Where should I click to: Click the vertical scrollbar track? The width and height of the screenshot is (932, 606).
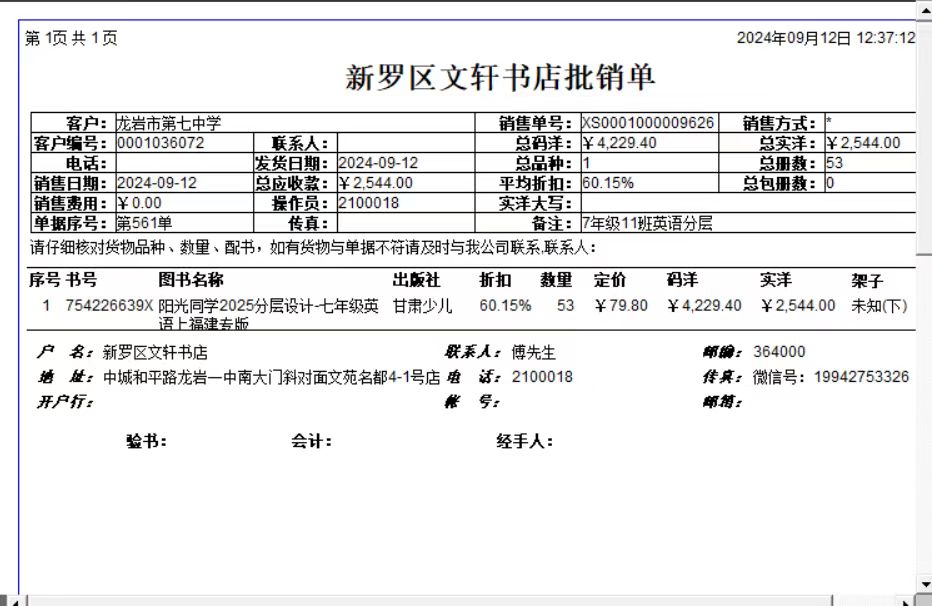pyautogui.click(x=924, y=300)
